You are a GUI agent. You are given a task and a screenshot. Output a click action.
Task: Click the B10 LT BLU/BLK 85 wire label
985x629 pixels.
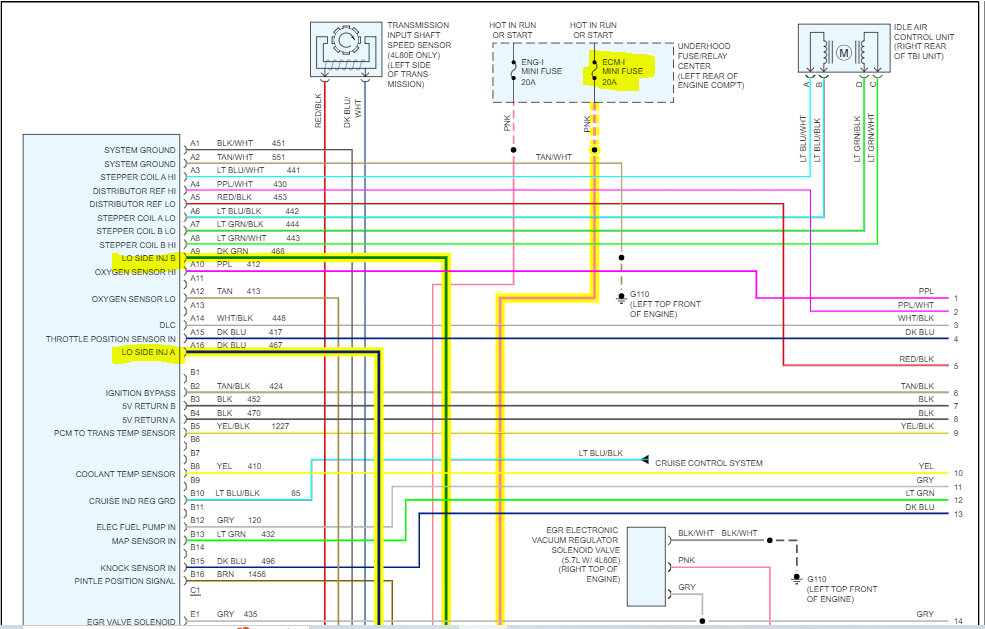click(245, 493)
